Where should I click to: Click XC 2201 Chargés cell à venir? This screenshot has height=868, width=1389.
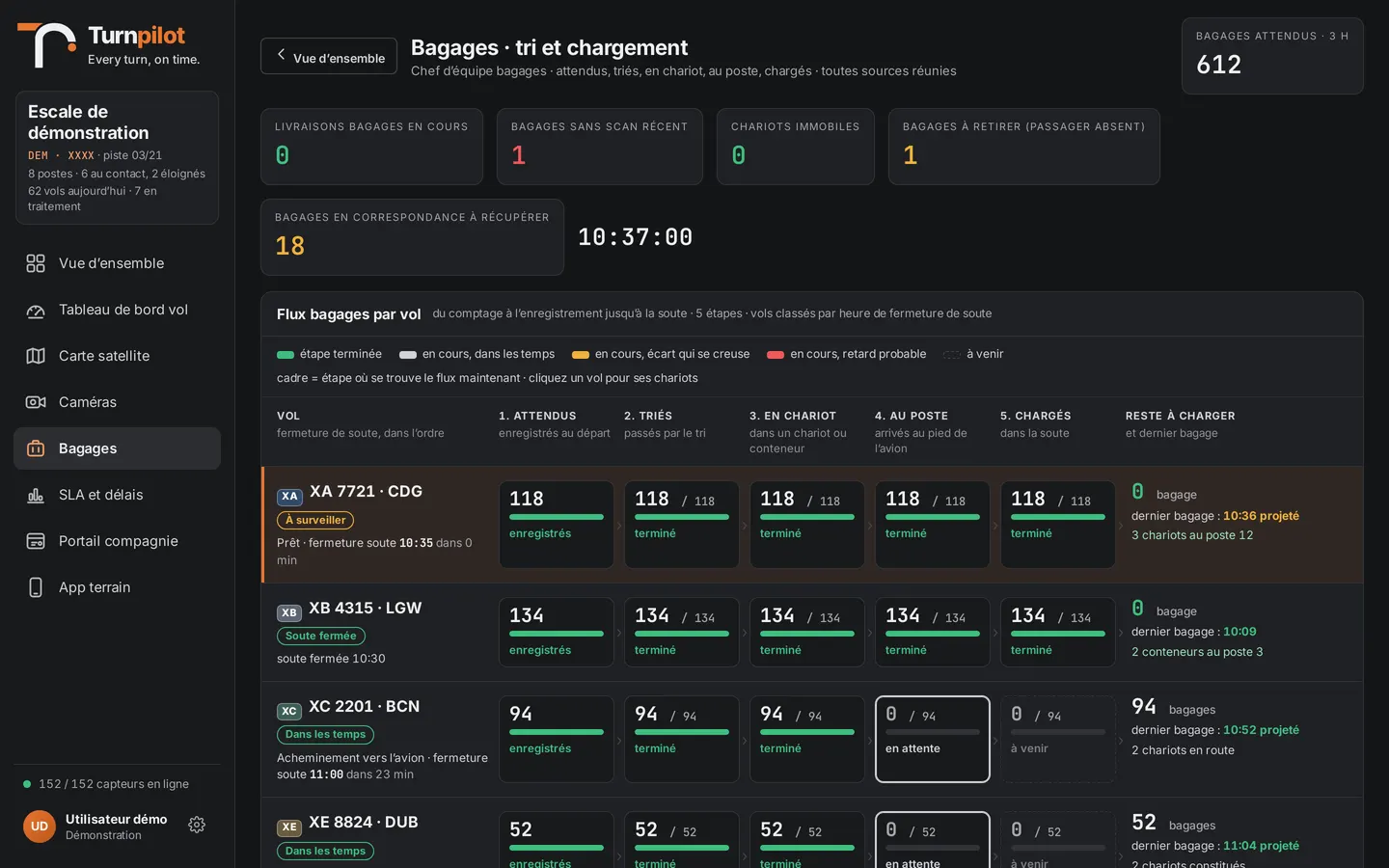[x=1058, y=739]
